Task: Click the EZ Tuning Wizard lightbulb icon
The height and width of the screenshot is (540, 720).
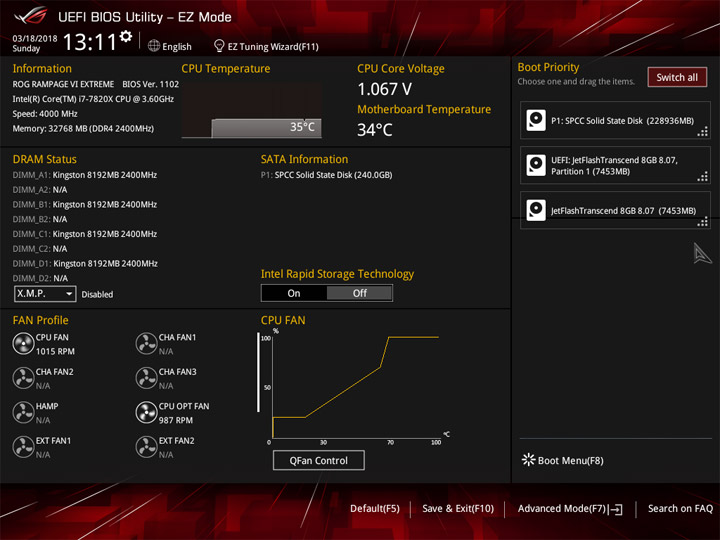Action: pyautogui.click(x=219, y=46)
